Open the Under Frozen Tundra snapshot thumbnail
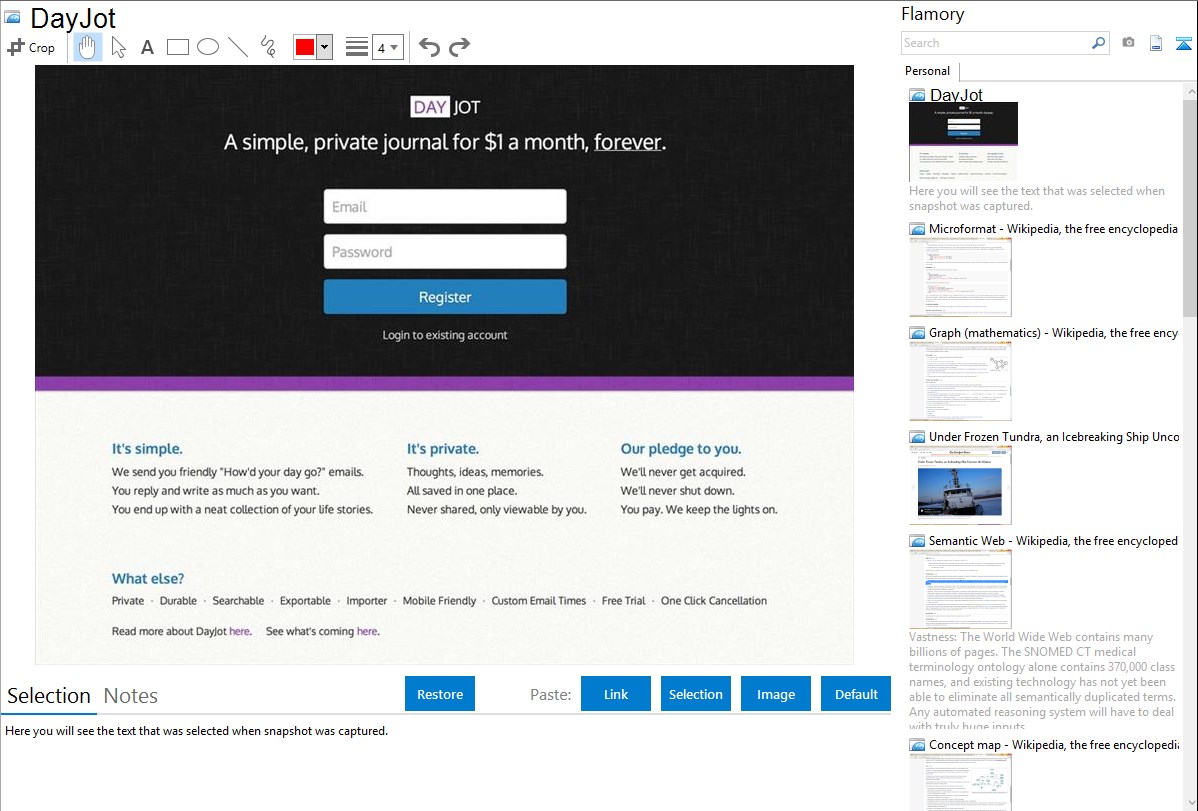The width and height of the screenshot is (1198, 811). pyautogui.click(x=960, y=485)
